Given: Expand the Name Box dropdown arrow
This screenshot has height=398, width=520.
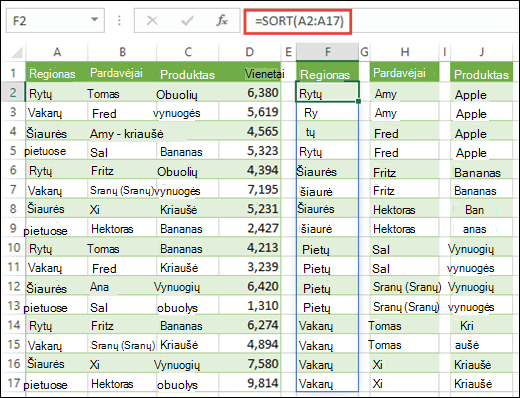Looking at the screenshot, I should pyautogui.click(x=95, y=20).
